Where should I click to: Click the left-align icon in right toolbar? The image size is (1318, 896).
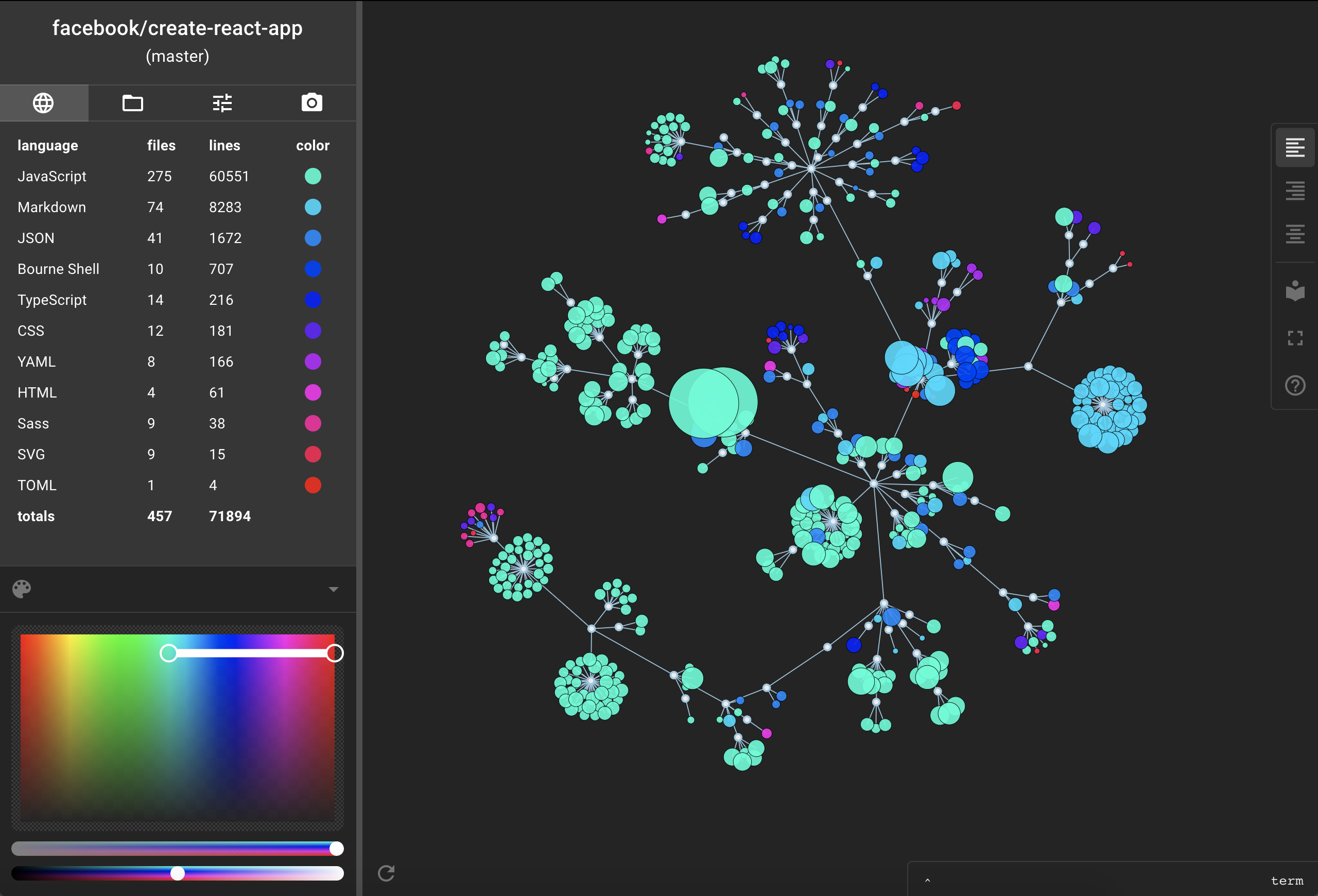pos(1295,147)
